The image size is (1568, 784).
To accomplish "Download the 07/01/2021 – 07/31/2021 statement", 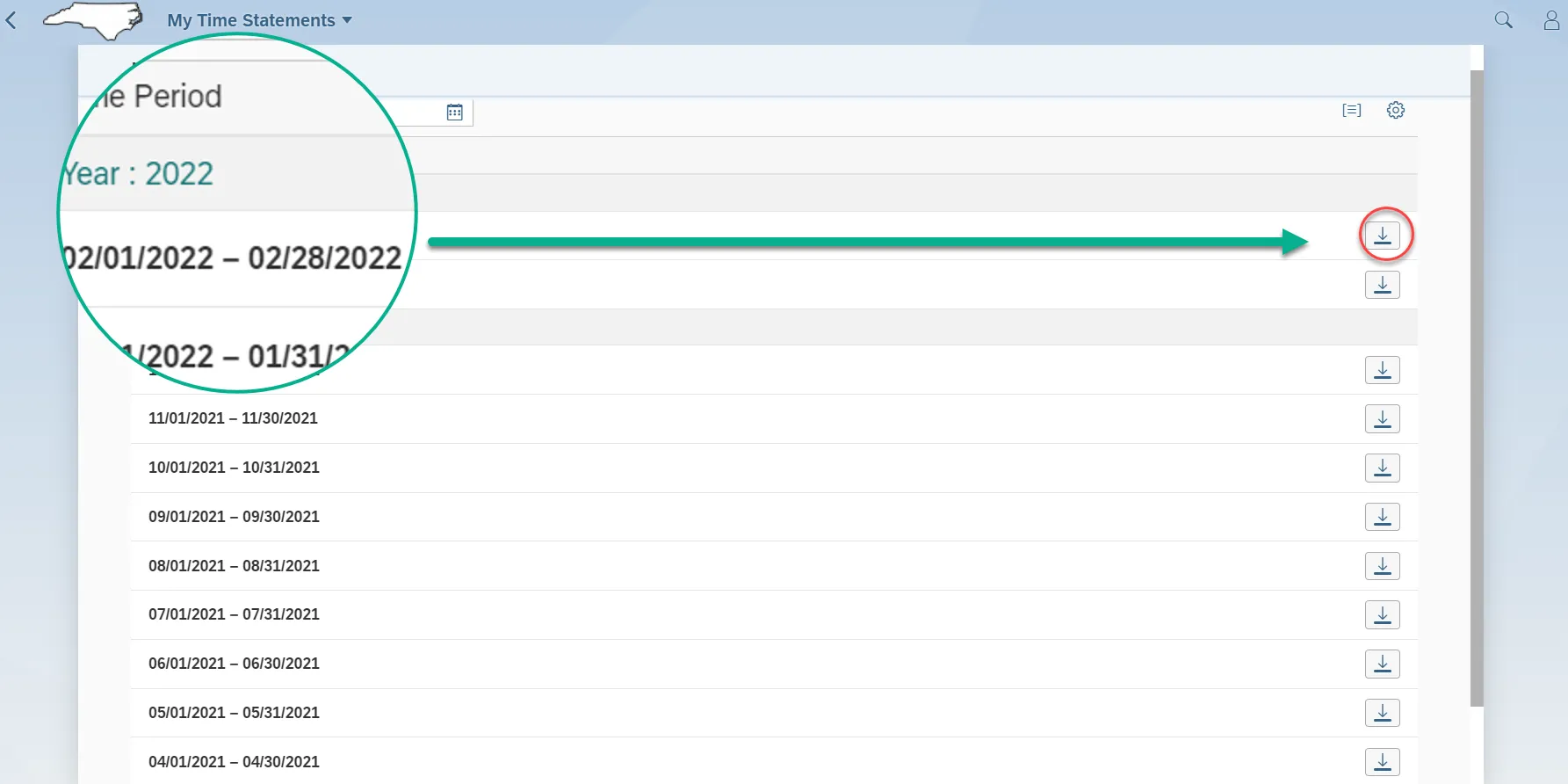I will coord(1383,615).
